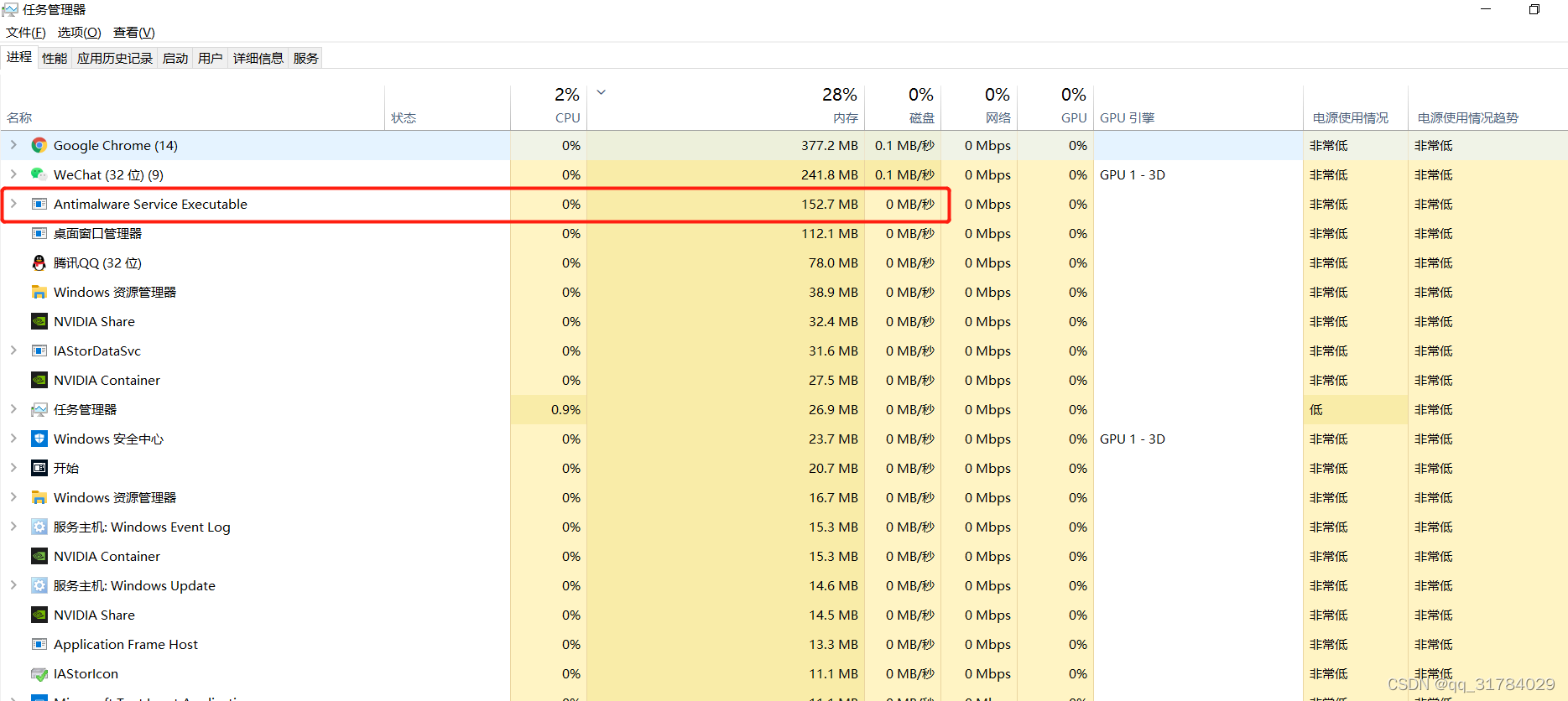Sort by the 状态 column header

tap(447, 107)
